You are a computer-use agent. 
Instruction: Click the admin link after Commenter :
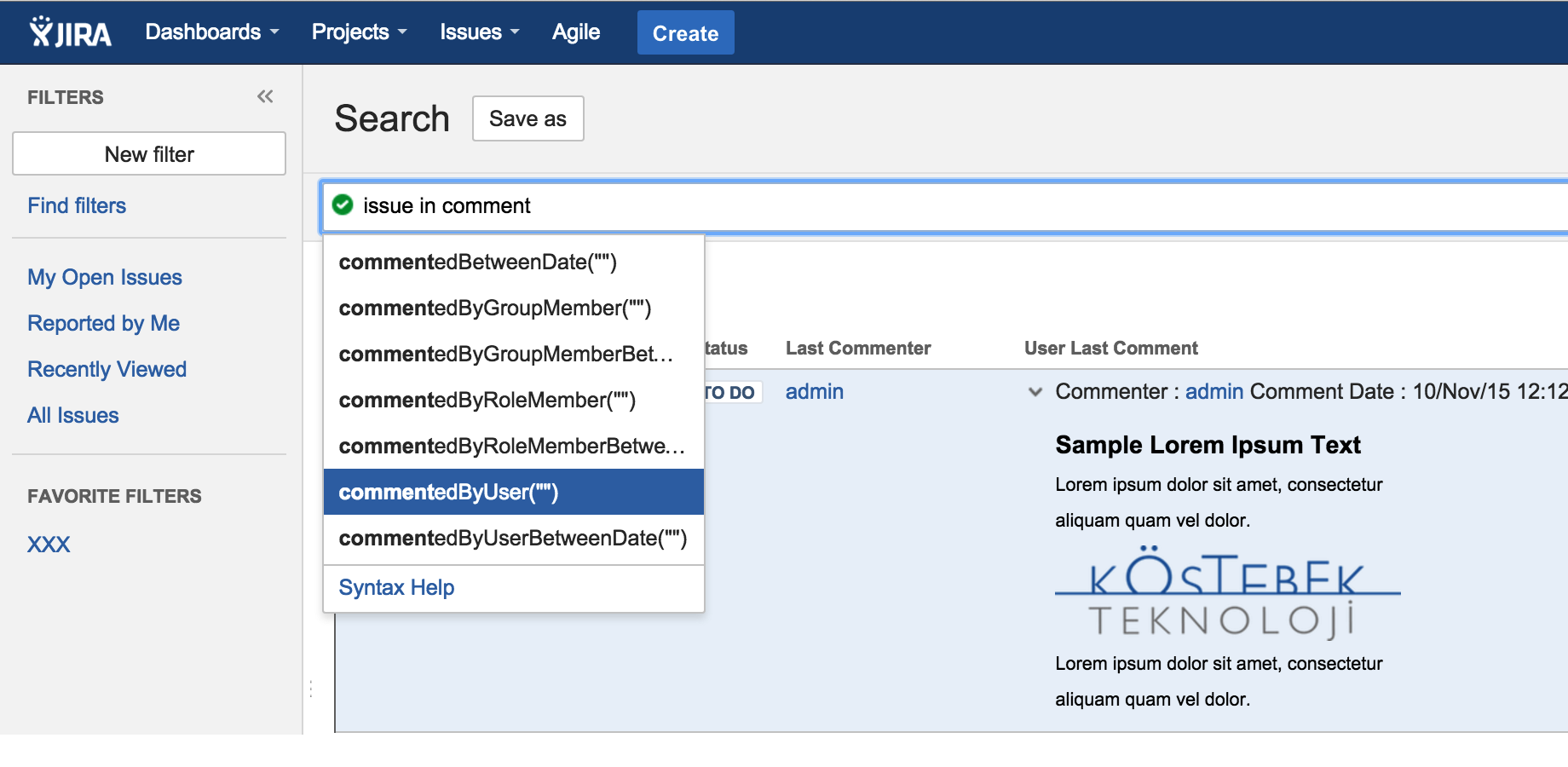[1214, 392]
